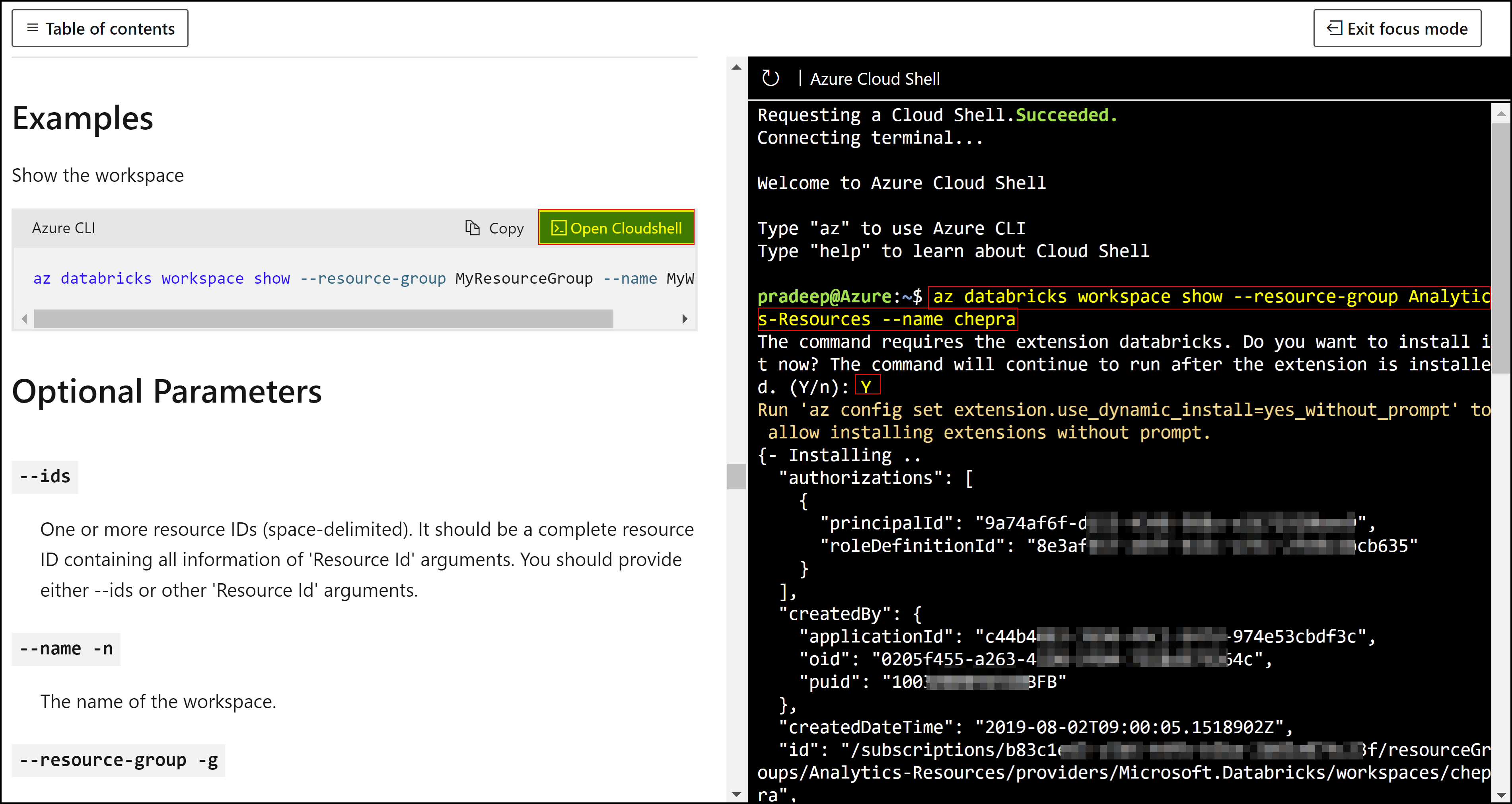Open the Table of contents
This screenshot has width=1512, height=804.
coord(100,28)
